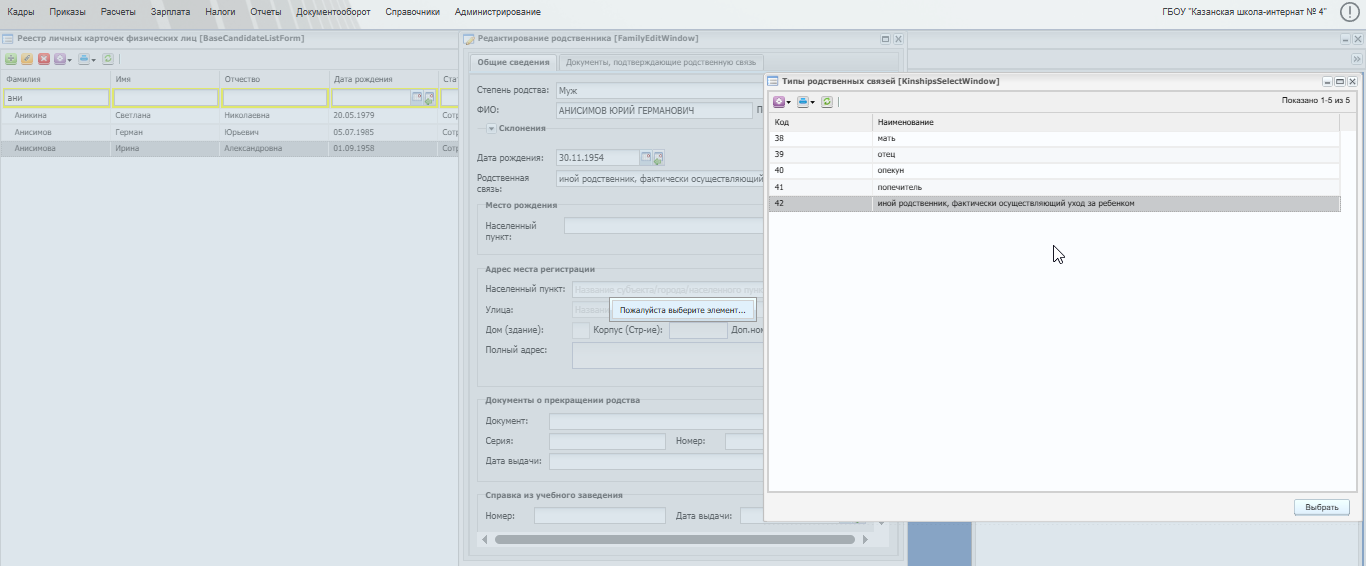Sort registry by Дата рождения column header

click(384, 79)
